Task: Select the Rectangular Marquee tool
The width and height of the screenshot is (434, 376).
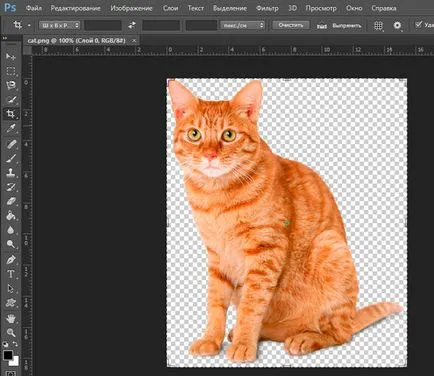Action: (11, 71)
